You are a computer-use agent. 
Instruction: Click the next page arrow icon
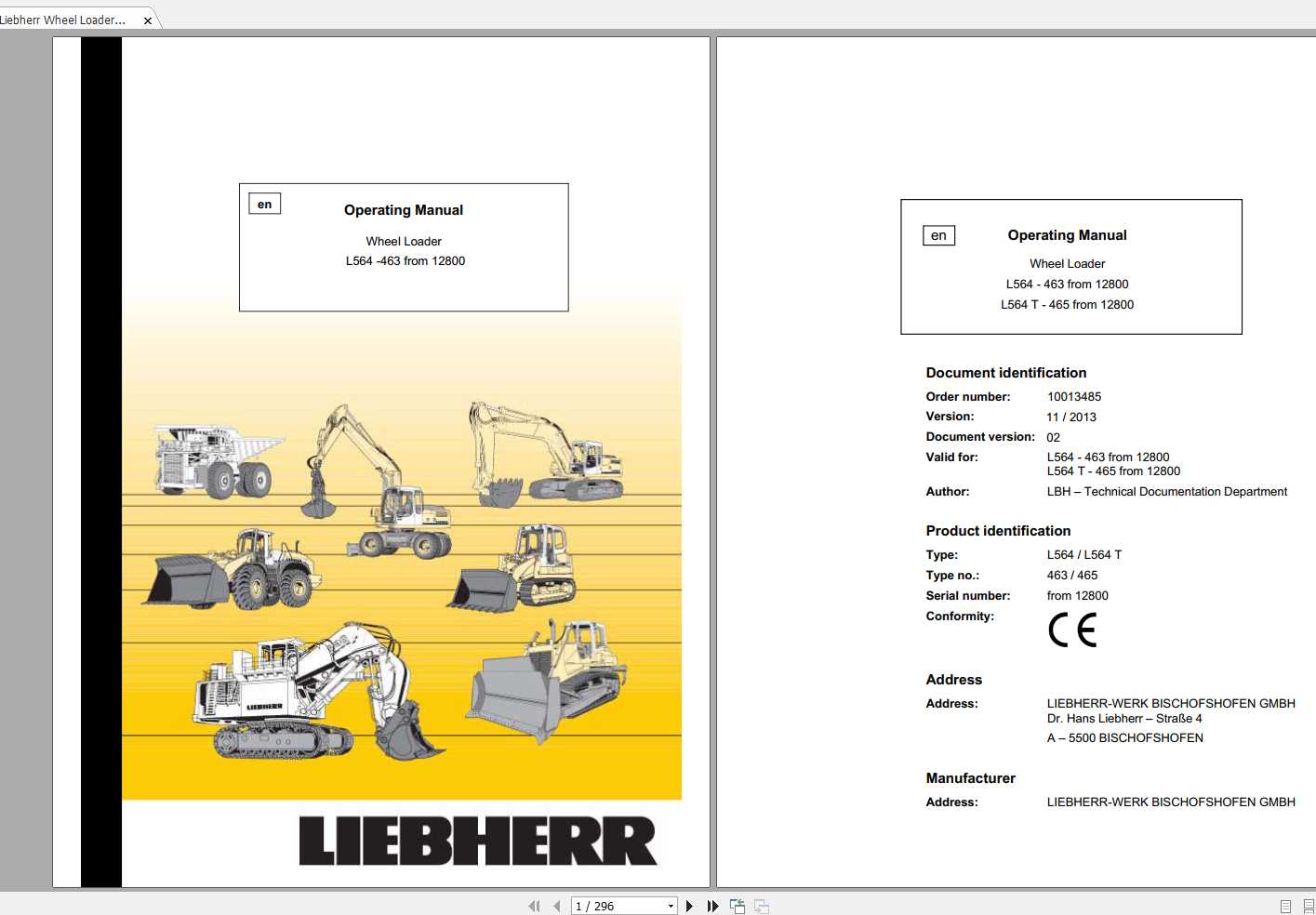(x=689, y=905)
